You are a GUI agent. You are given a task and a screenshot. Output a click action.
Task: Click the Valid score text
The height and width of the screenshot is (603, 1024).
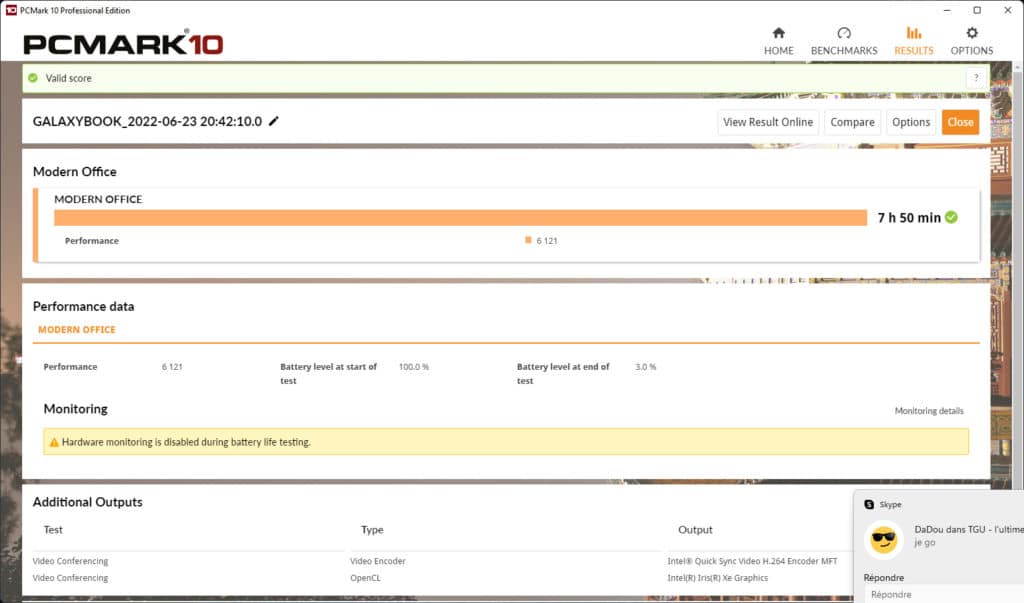pyautogui.click(x=69, y=78)
